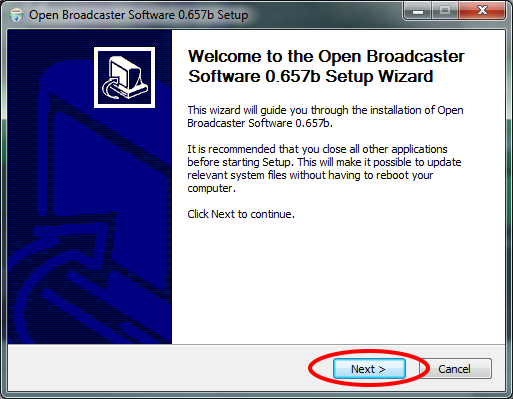Image resolution: width=513 pixels, height=399 pixels.
Task: Click the Next > button
Action: point(369,369)
